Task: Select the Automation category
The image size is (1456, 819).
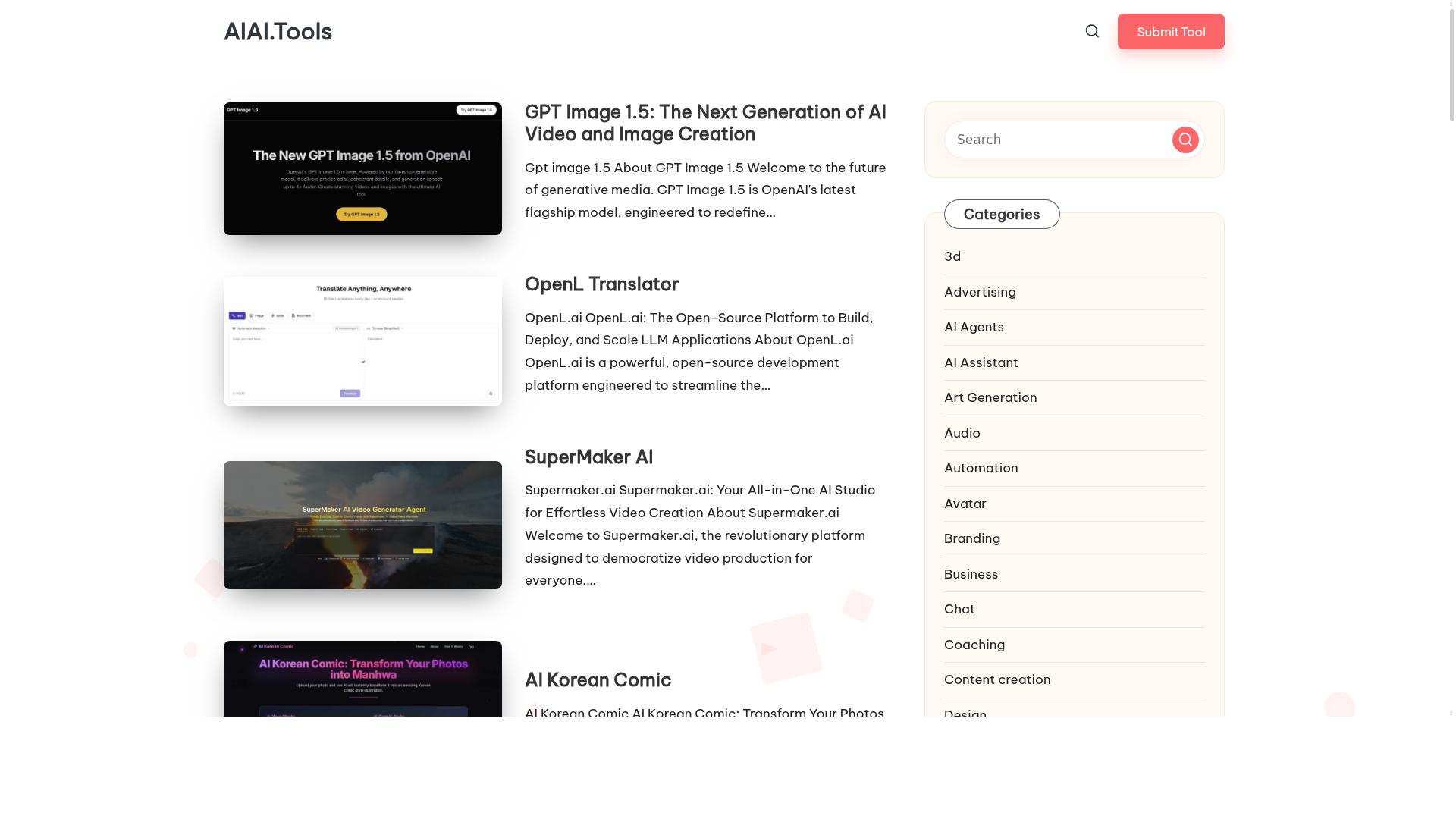Action: pyautogui.click(x=981, y=468)
